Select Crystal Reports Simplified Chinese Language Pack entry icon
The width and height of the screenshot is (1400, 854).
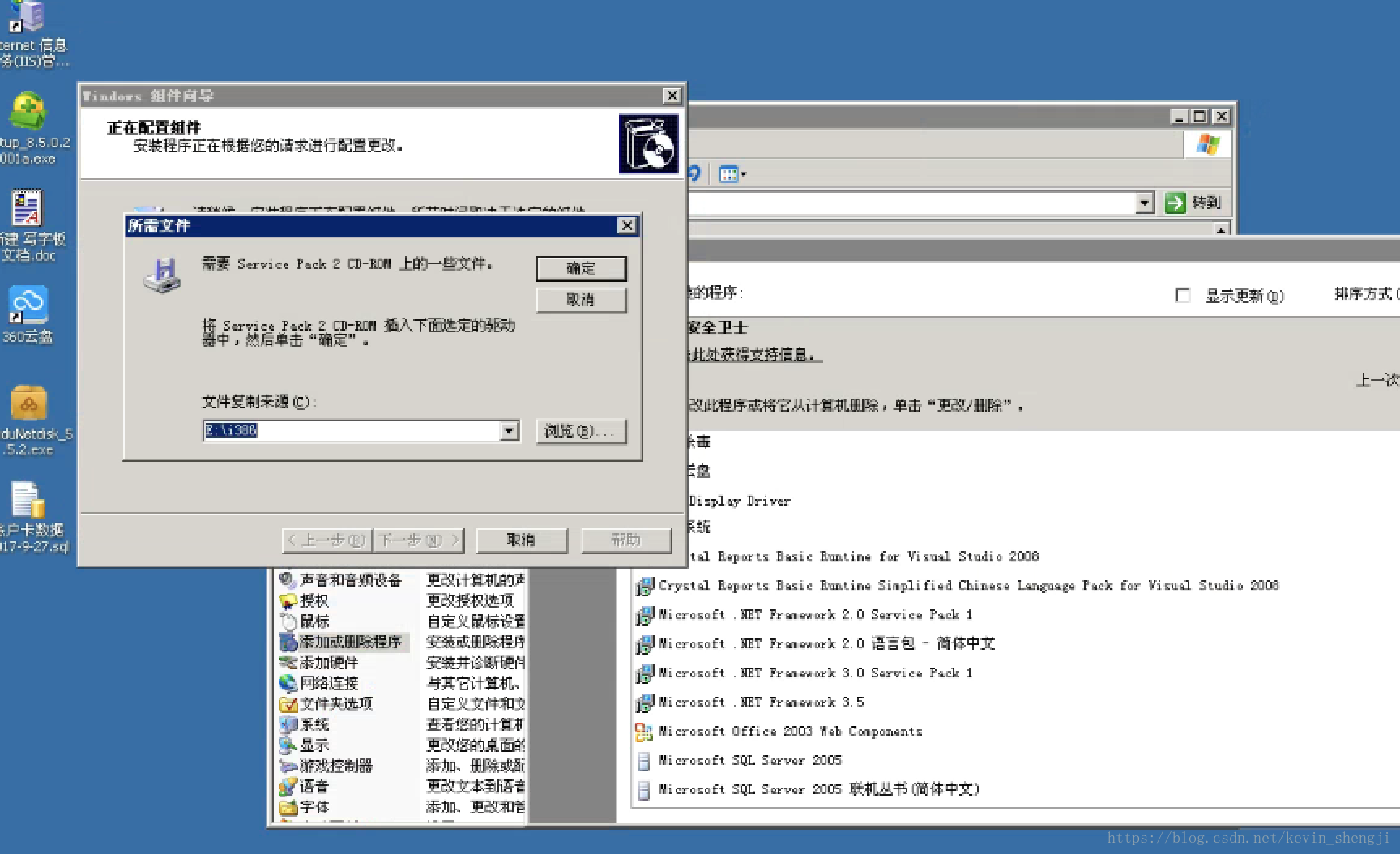(644, 586)
